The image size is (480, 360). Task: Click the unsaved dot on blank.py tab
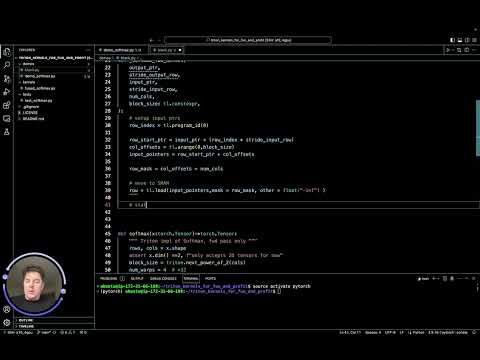click(x=180, y=50)
